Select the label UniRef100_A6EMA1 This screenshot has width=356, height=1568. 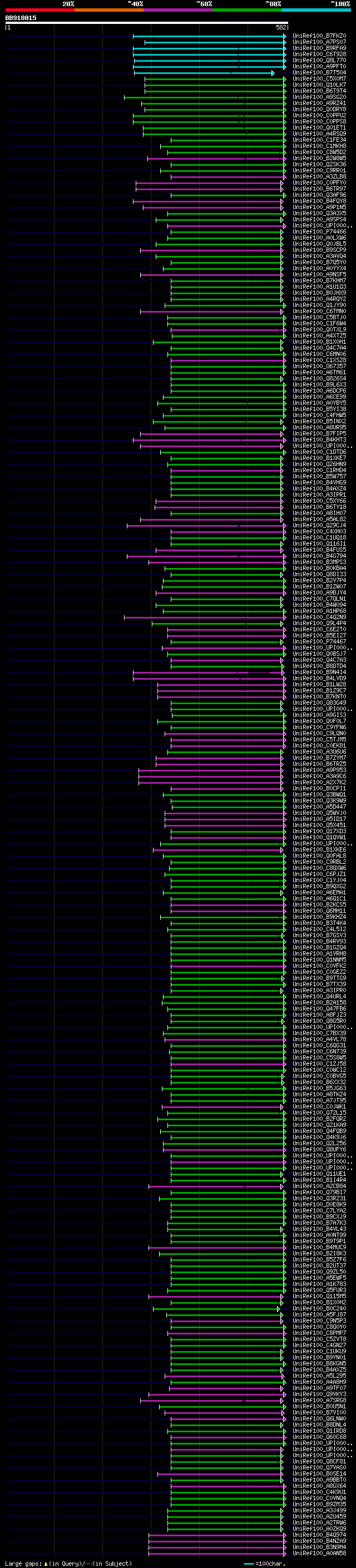(x=319, y=892)
